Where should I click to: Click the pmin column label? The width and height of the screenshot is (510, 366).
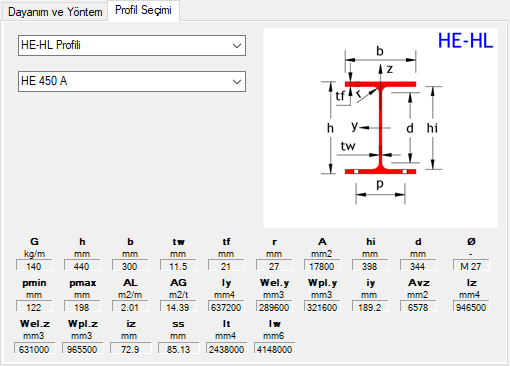[x=34, y=283]
